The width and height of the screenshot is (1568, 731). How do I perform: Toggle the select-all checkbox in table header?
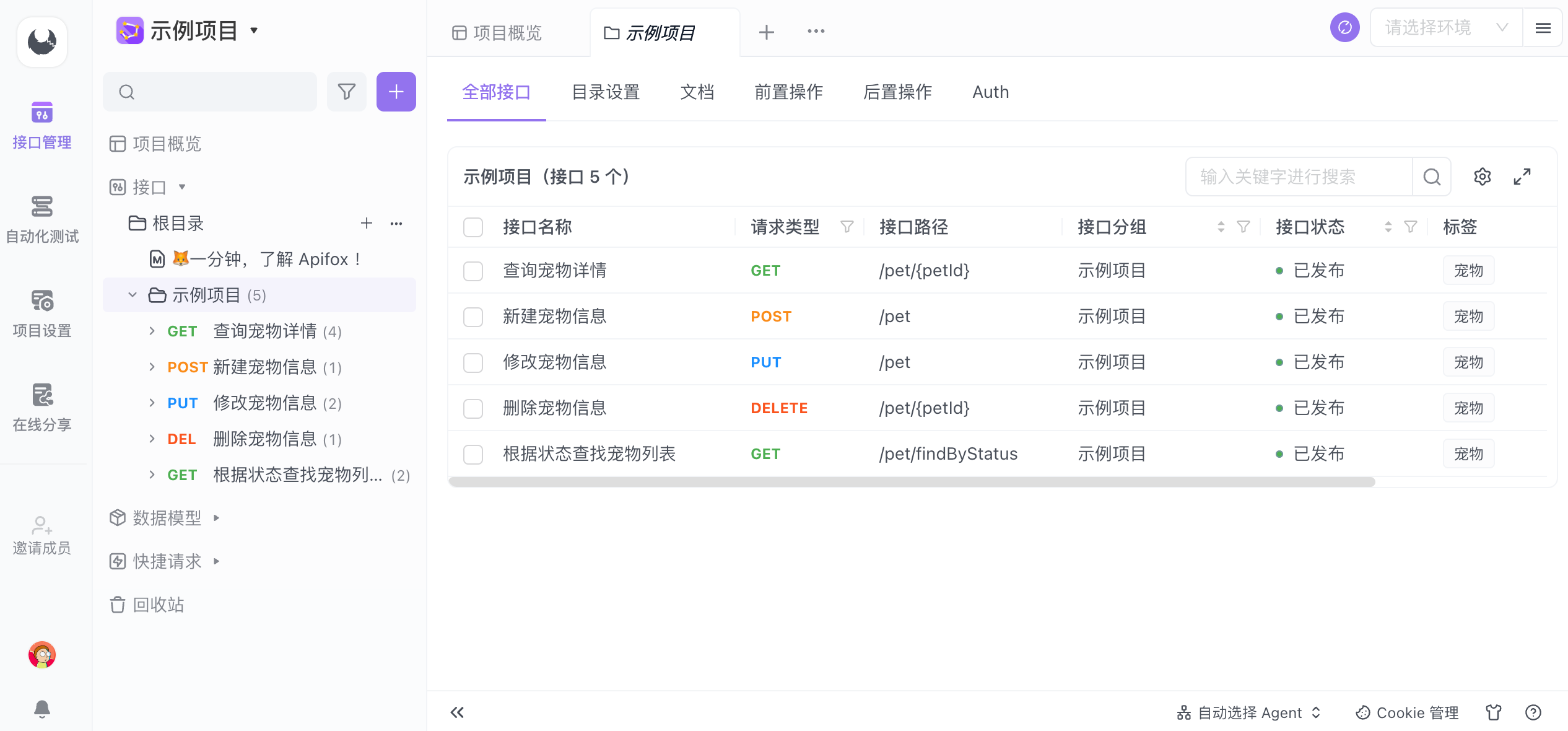(473, 227)
